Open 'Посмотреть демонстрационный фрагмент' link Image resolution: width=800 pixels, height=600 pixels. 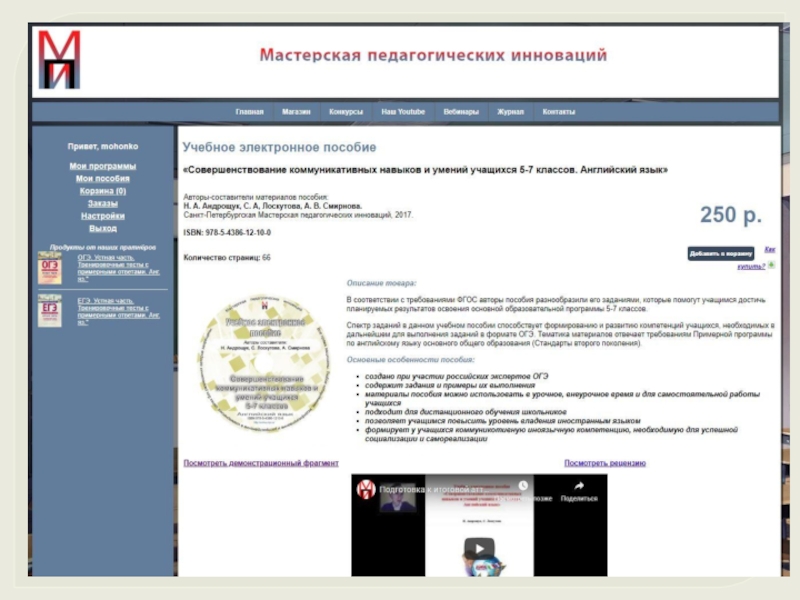(x=261, y=463)
